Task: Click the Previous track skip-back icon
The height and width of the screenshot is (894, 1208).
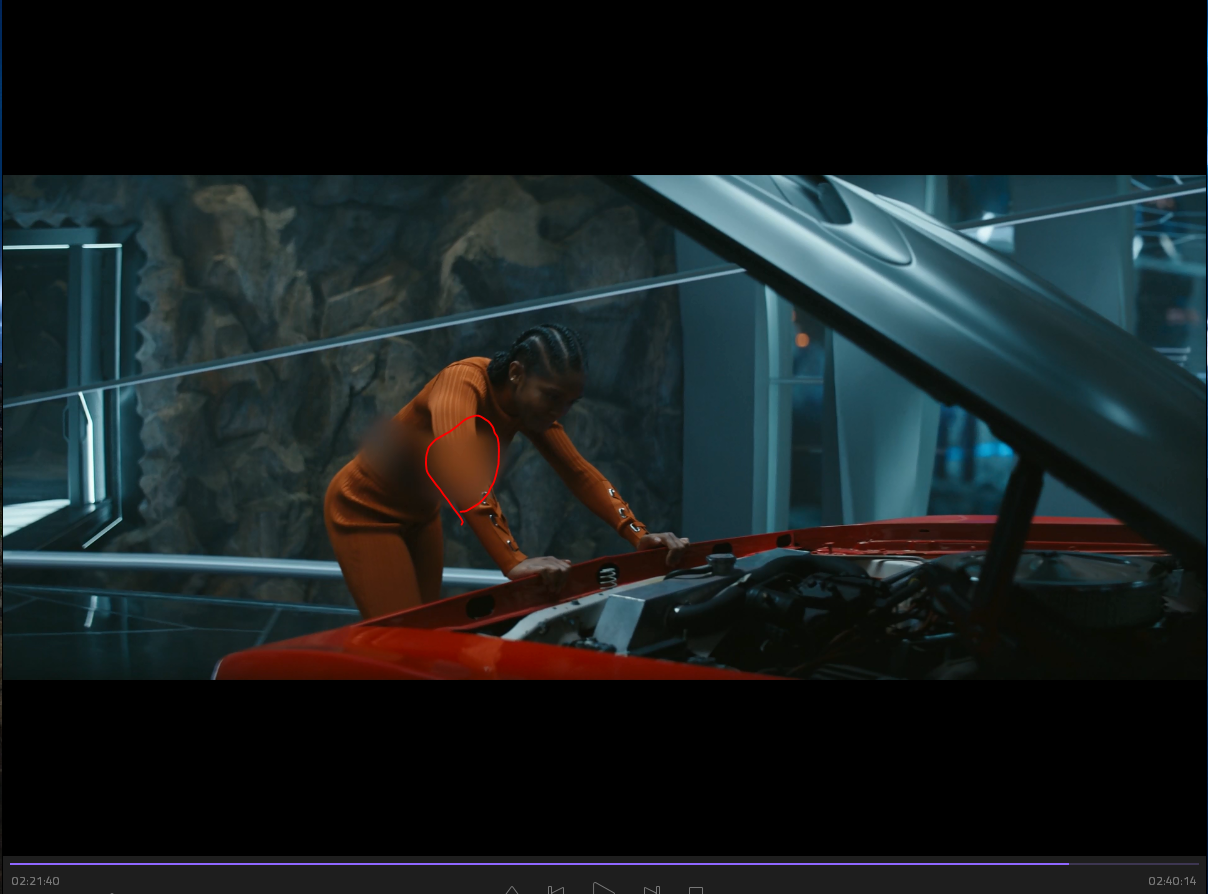Action: [557, 889]
